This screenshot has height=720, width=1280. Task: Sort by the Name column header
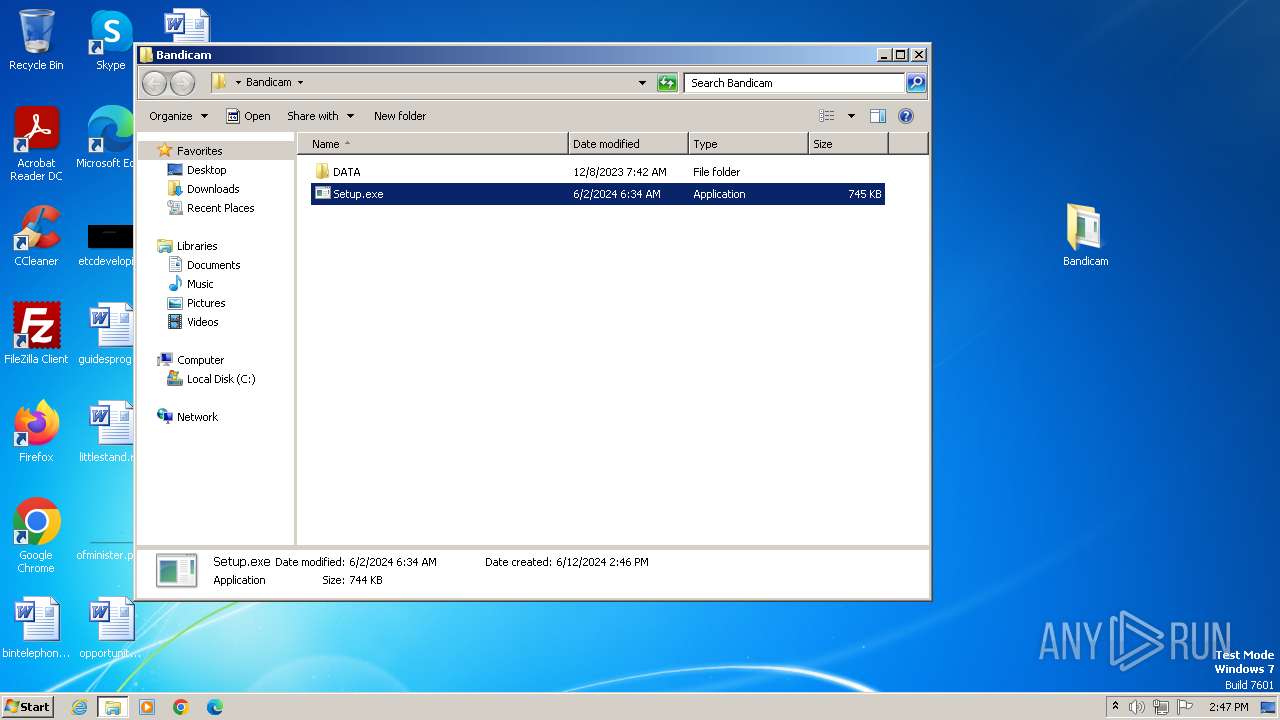(x=433, y=144)
